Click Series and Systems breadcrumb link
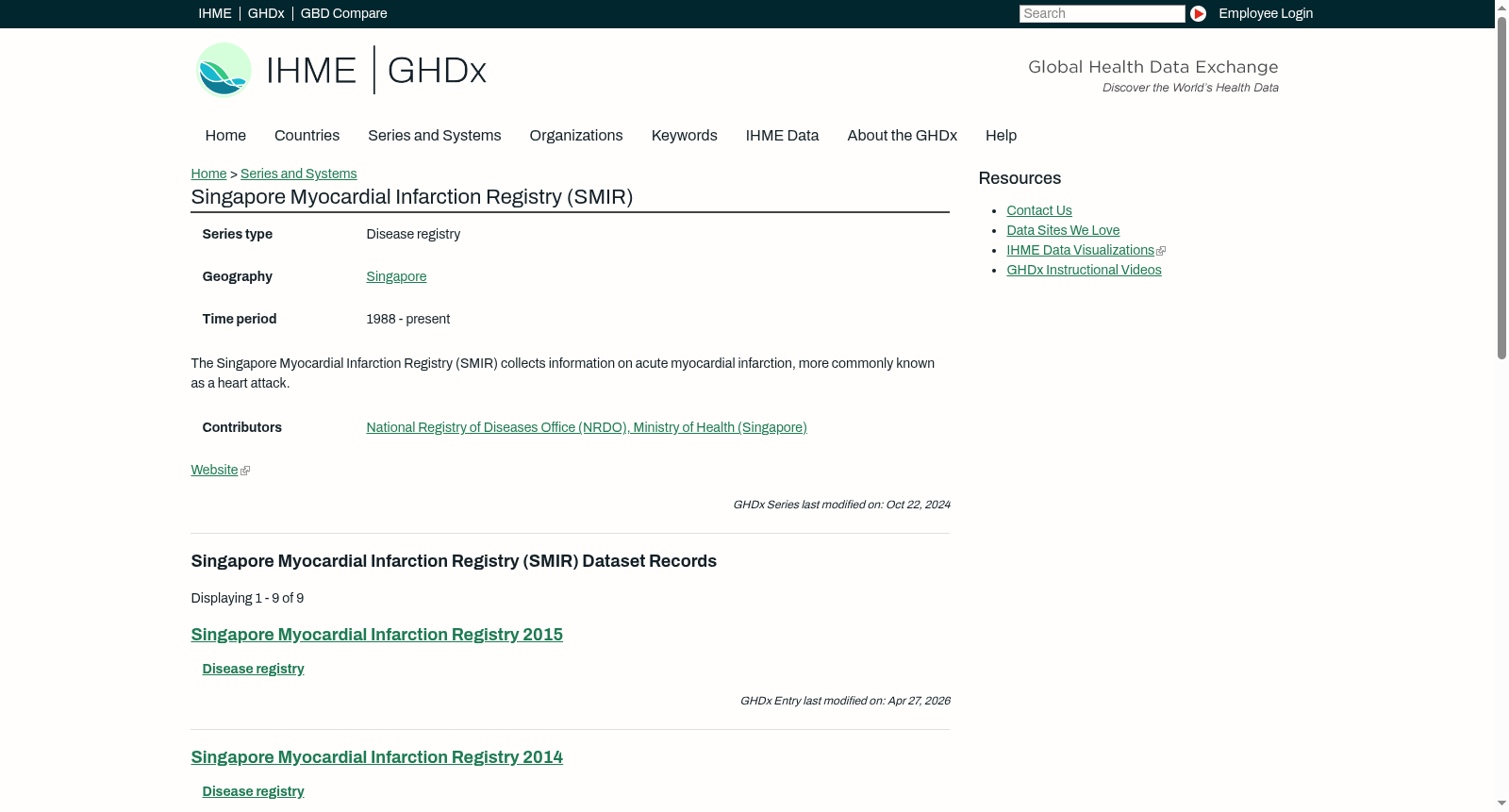Image resolution: width=1509 pixels, height=812 pixels. click(298, 174)
